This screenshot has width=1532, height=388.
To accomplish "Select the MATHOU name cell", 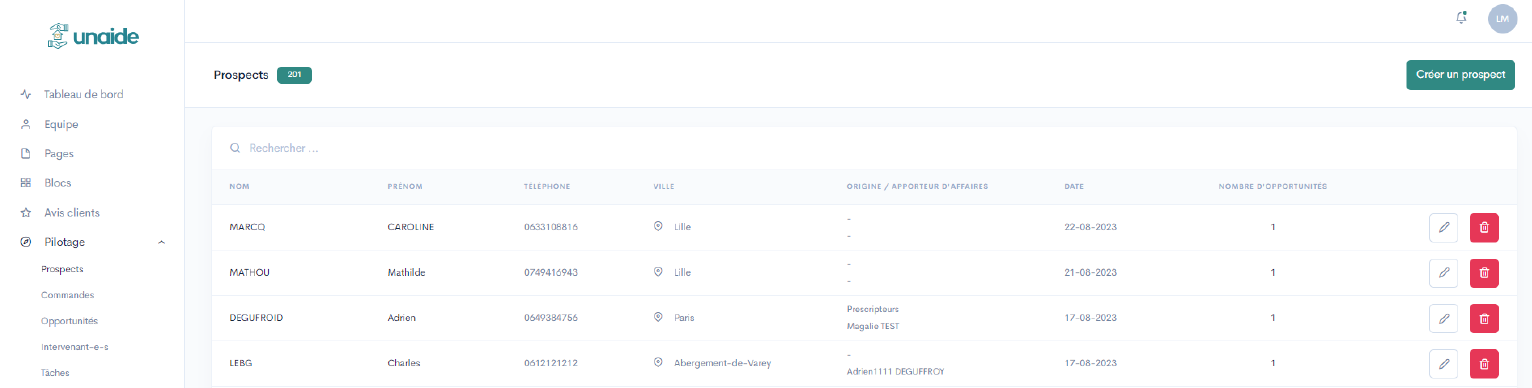I will (249, 272).
